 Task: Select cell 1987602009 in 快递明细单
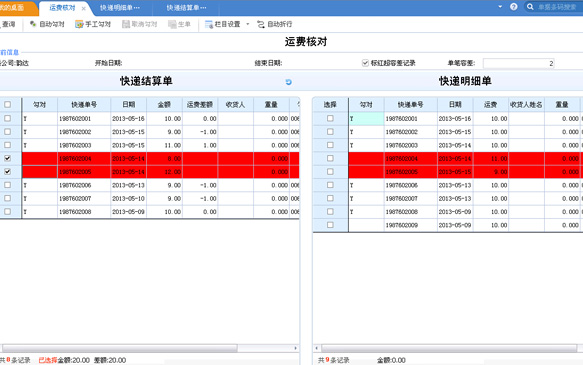(411, 225)
